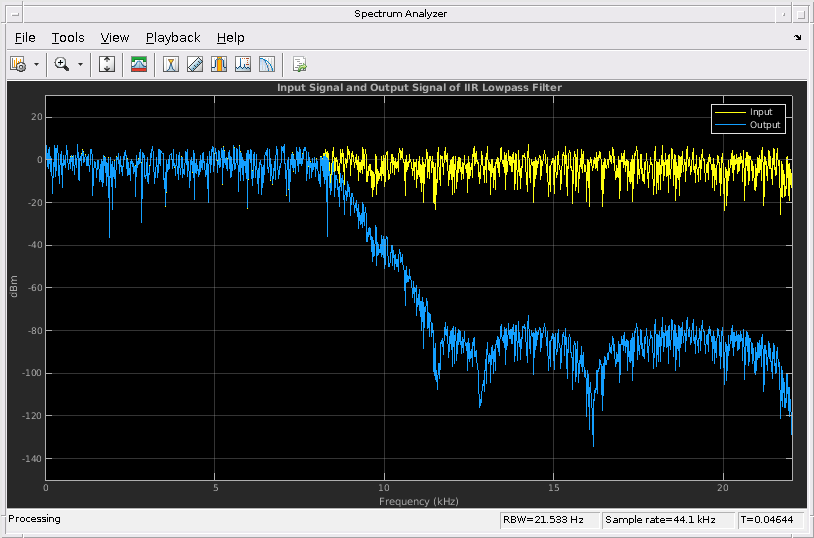814x538 pixels.
Task: Activate the zoom magnifier tool
Action: click(x=62, y=64)
